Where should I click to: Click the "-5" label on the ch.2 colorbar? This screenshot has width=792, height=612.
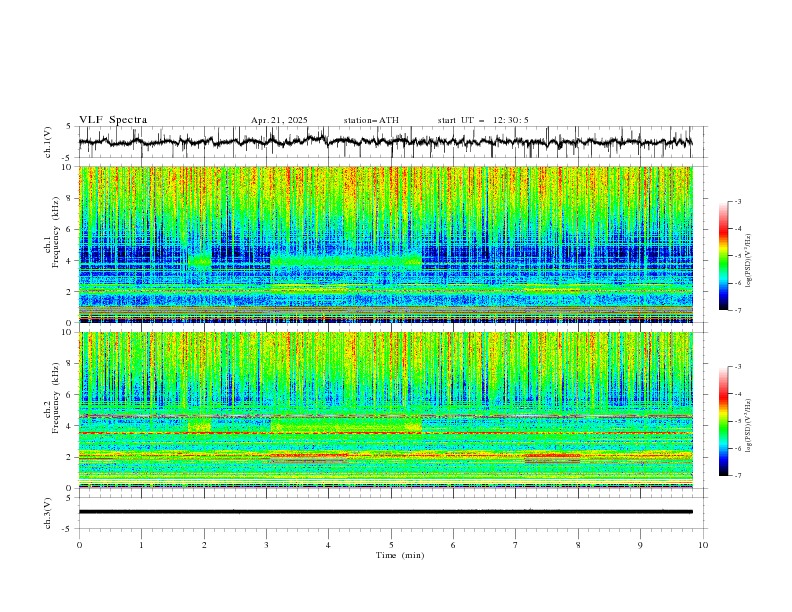[x=737, y=421]
